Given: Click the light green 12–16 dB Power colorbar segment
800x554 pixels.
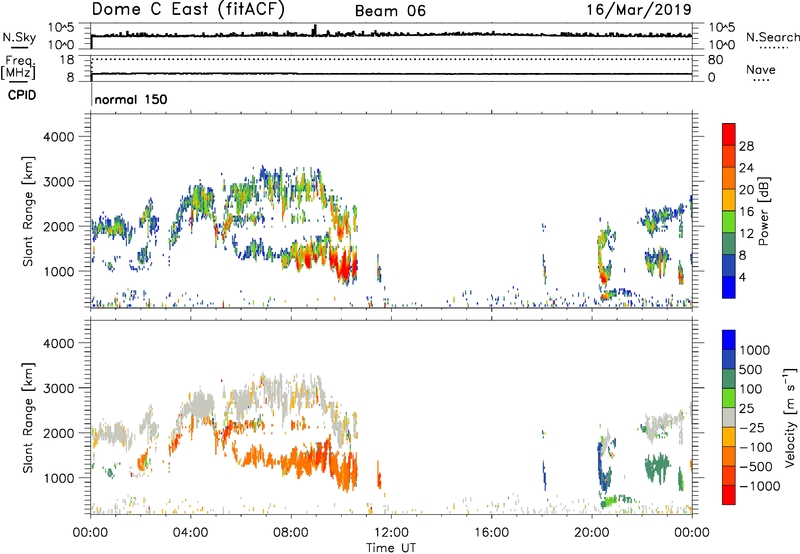Looking at the screenshot, I should 729,222.
